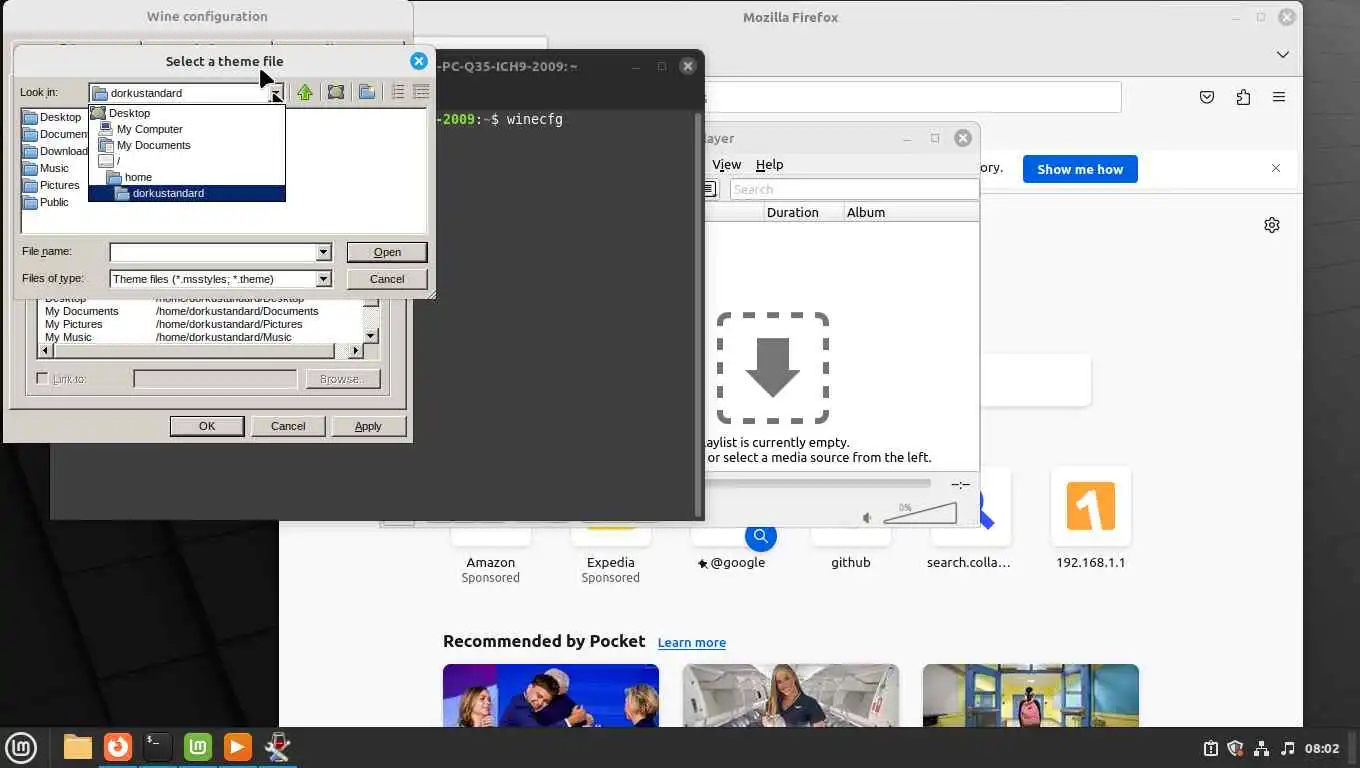Screen dimensions: 1360x768
Task: Select My Documents row in Wine folders list
Action: click(200, 311)
